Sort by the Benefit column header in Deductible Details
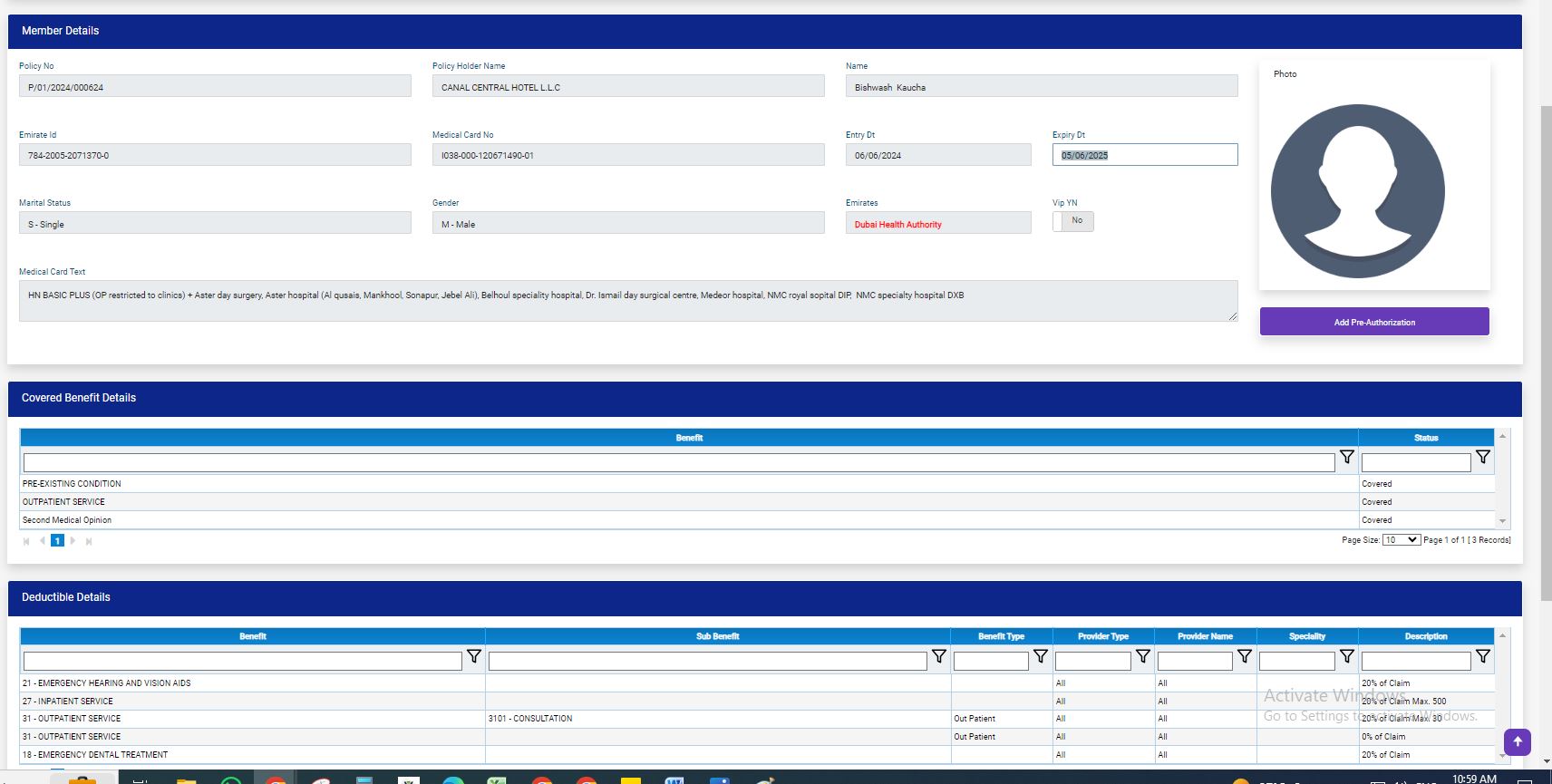The image size is (1552, 784). tap(252, 636)
